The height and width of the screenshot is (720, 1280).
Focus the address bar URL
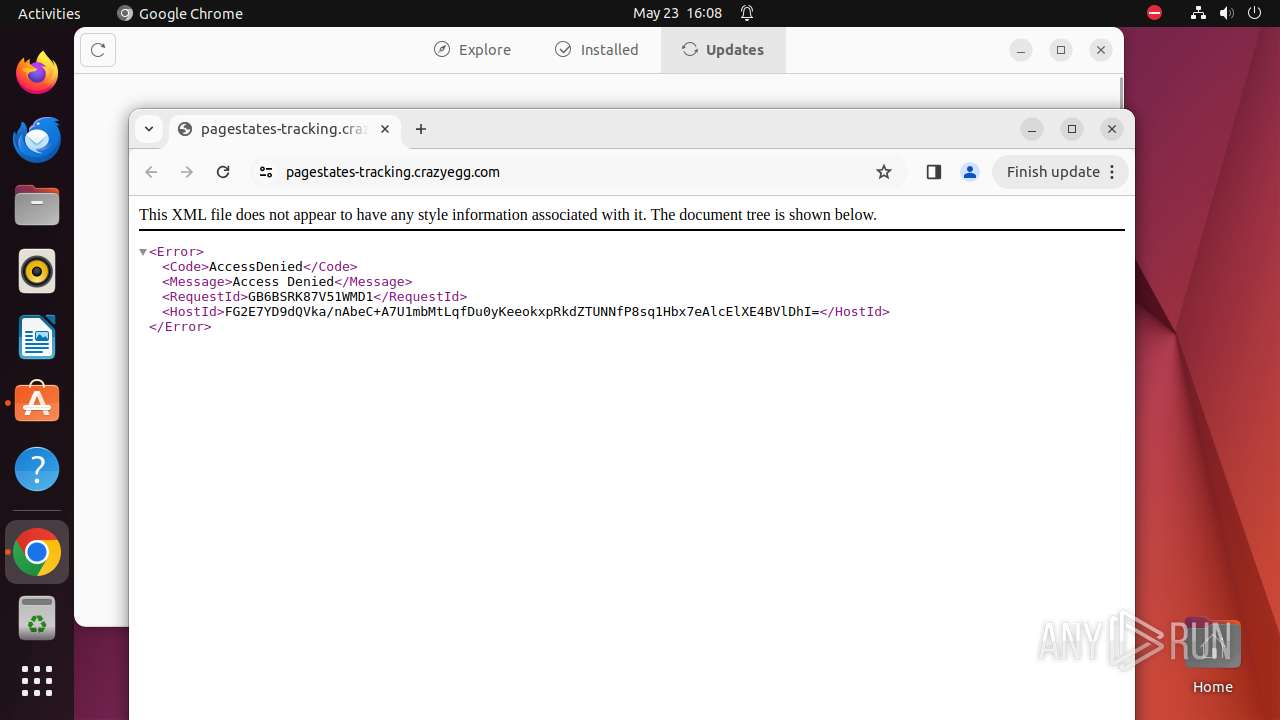point(393,172)
